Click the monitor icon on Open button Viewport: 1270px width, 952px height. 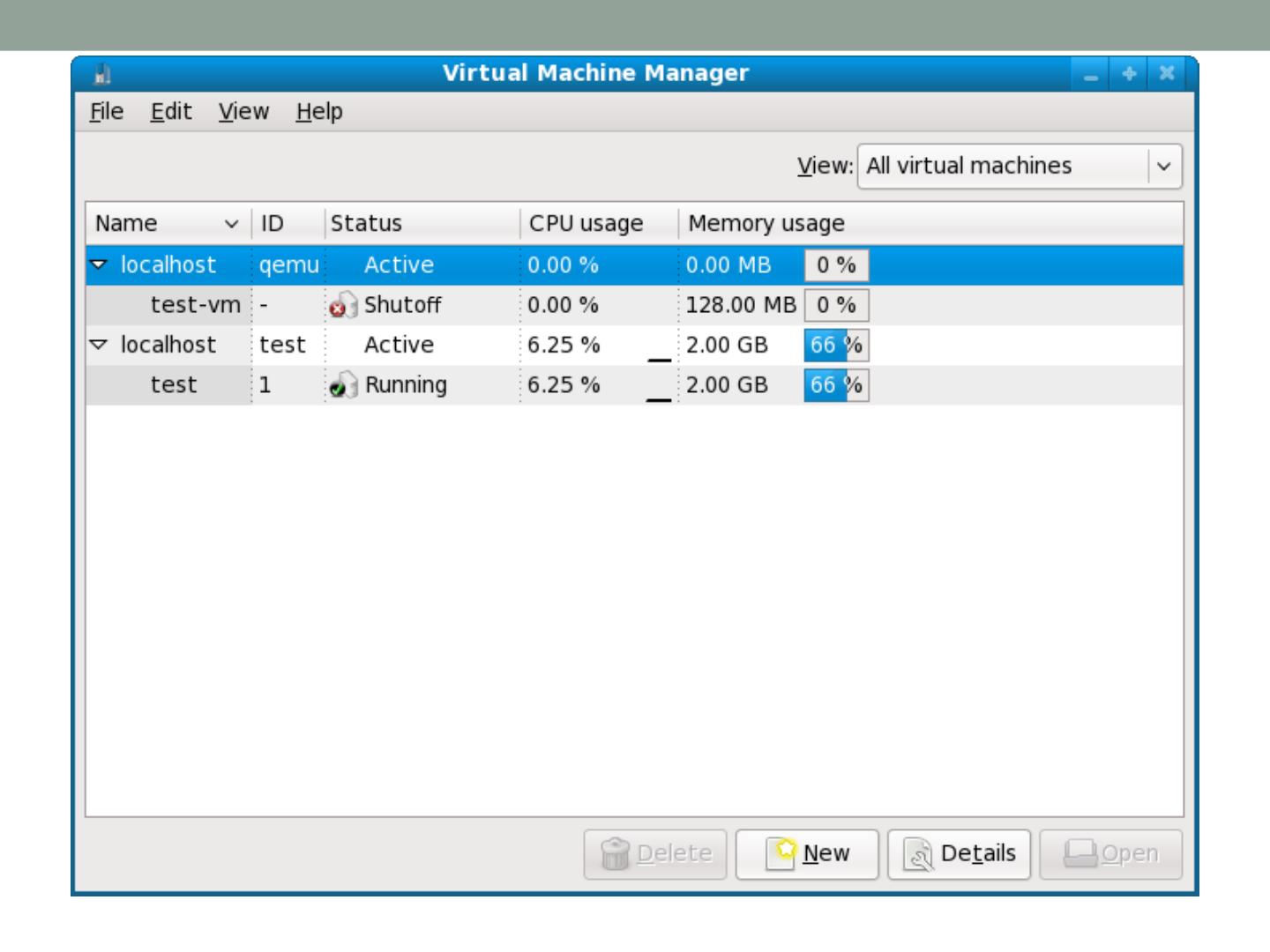[x=1079, y=853]
